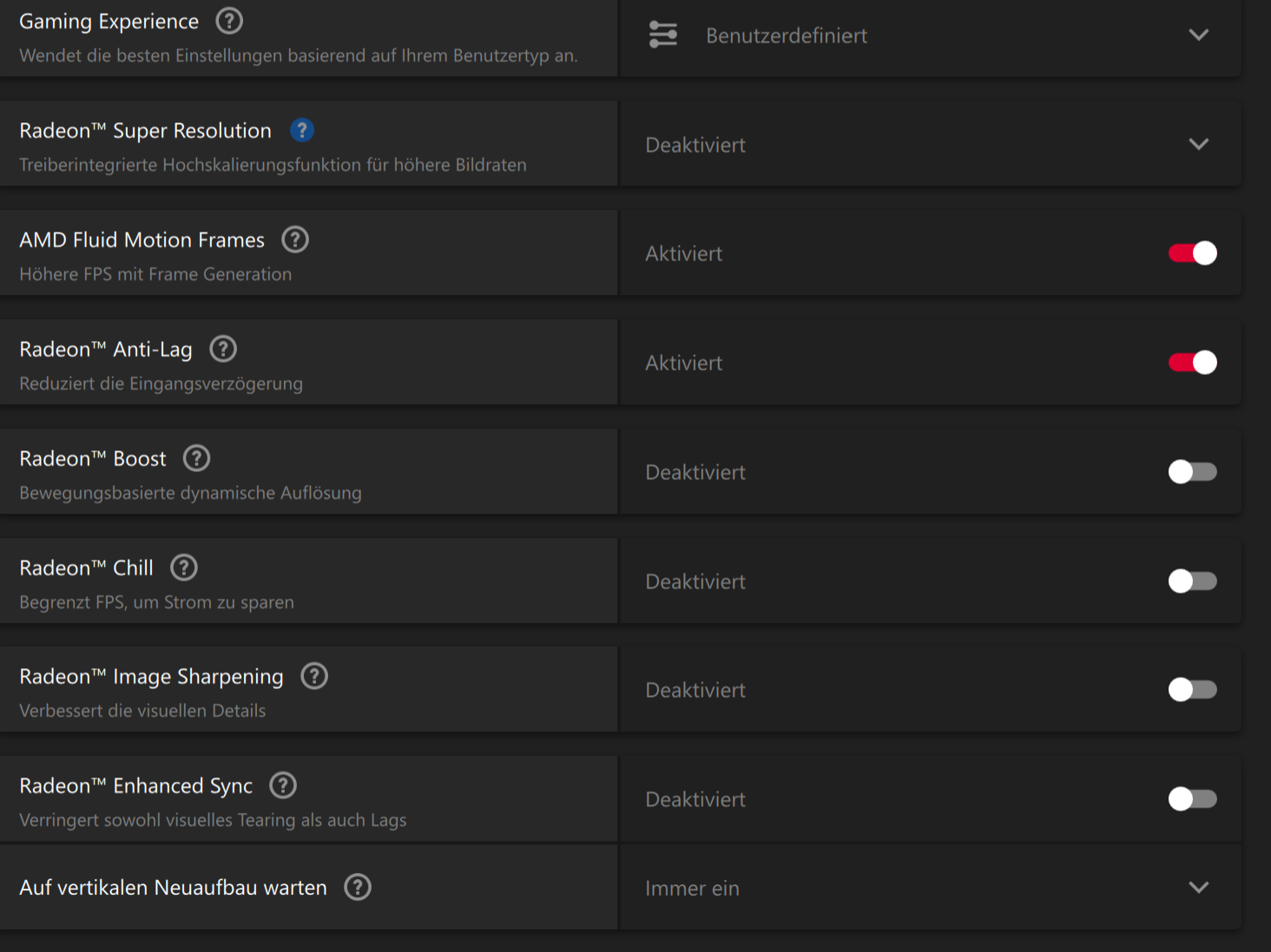Enable the Radeon Boost toggle
The height and width of the screenshot is (952, 1271).
pyautogui.click(x=1192, y=472)
